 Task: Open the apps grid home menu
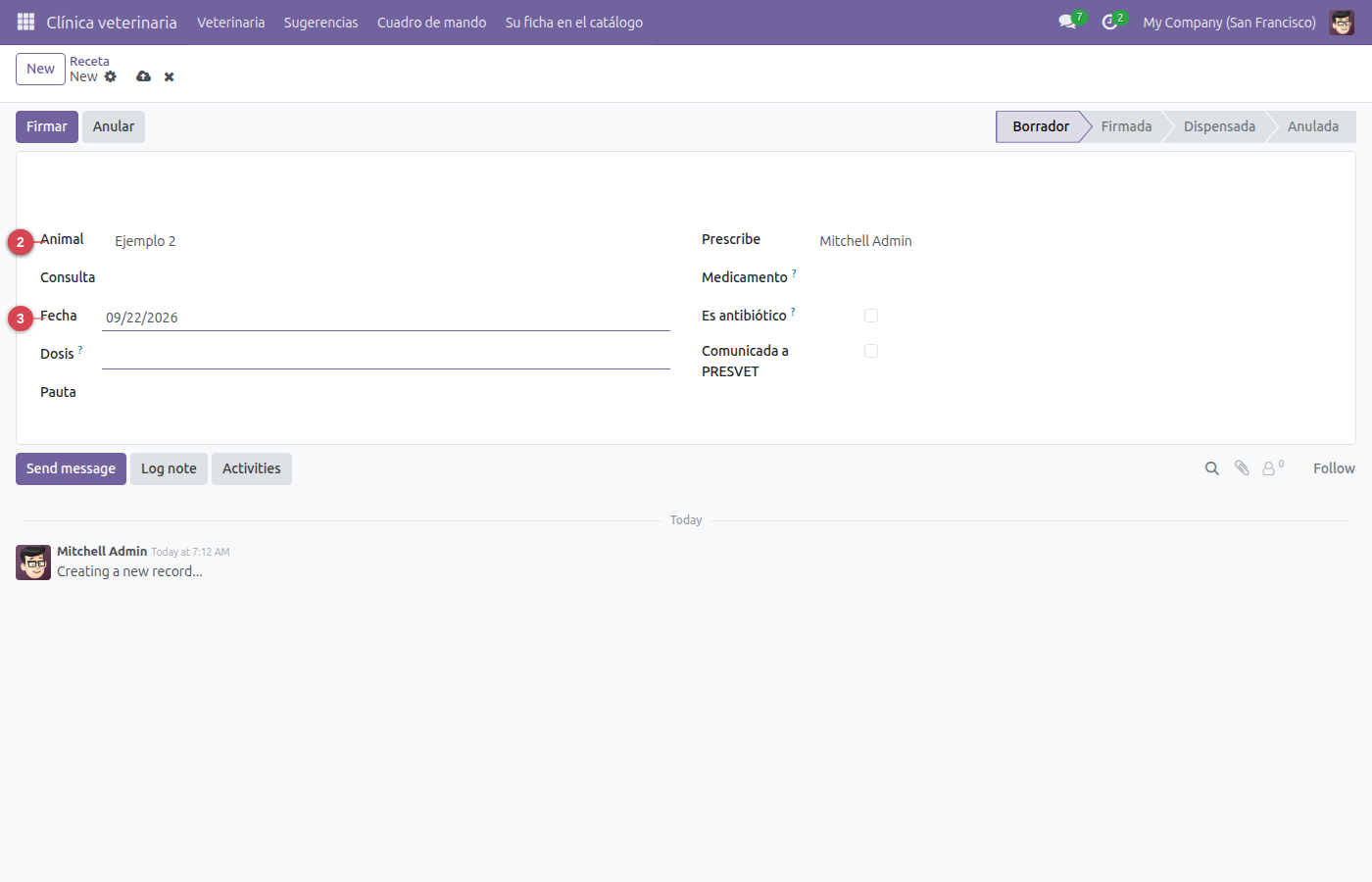(x=26, y=22)
